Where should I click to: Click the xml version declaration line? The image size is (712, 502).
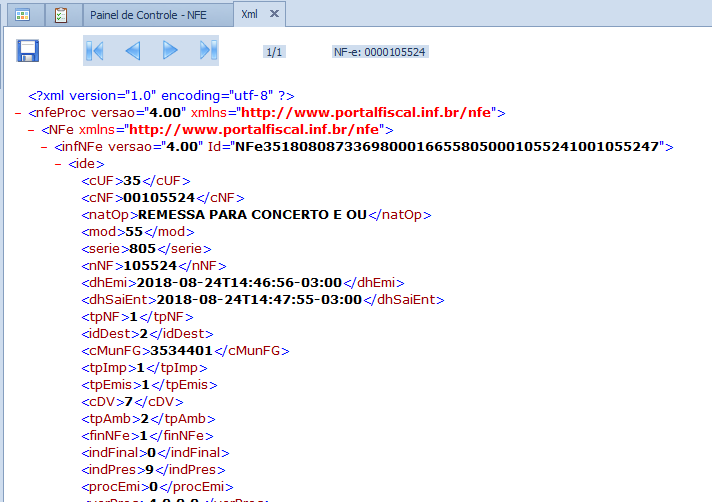[x=161, y=96]
